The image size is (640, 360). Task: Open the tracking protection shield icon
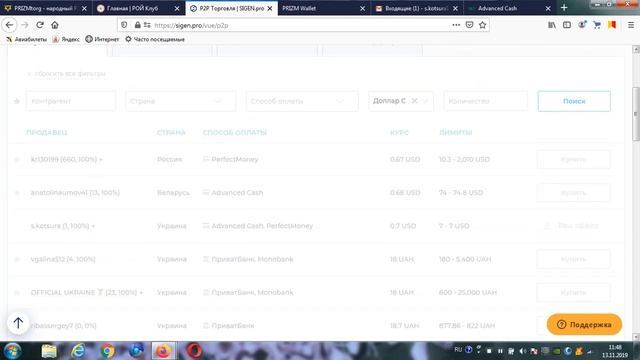click(x=124, y=25)
